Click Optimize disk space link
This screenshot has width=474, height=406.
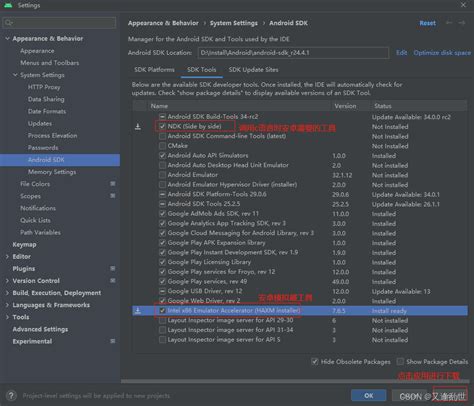coord(442,53)
